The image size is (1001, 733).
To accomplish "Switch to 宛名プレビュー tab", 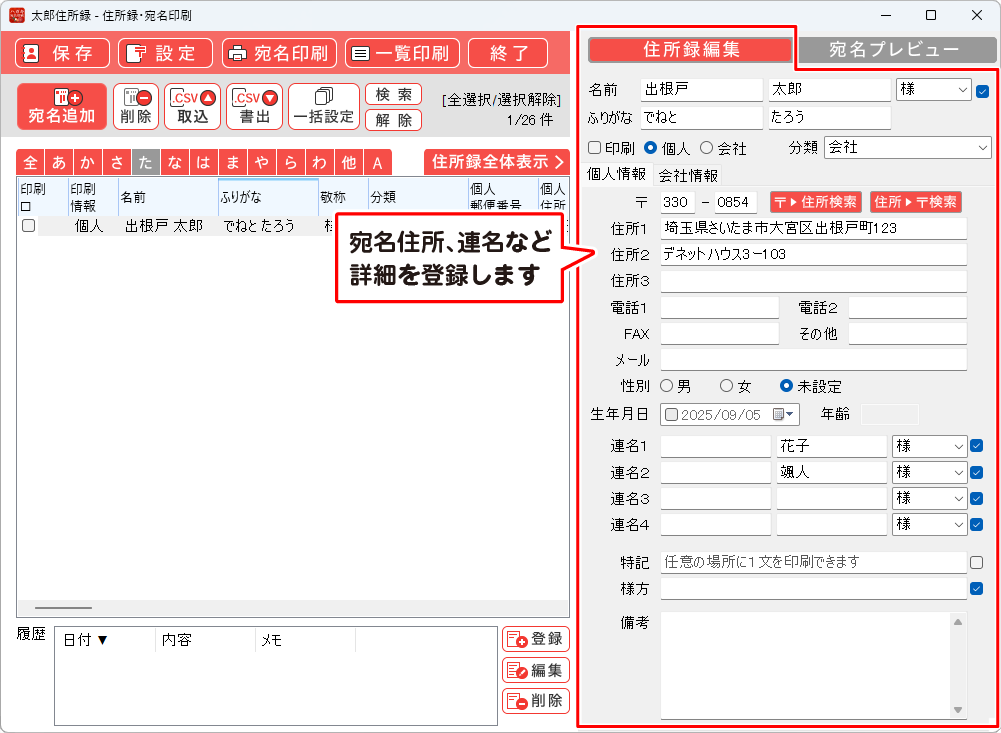I will point(893,49).
